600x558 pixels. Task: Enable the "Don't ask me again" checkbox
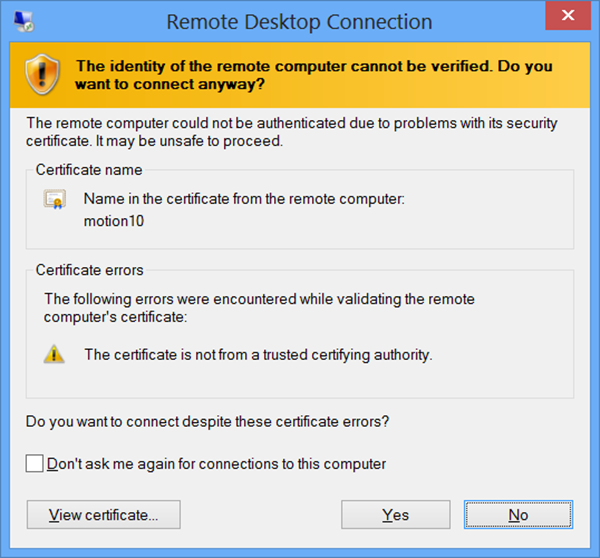(x=35, y=463)
